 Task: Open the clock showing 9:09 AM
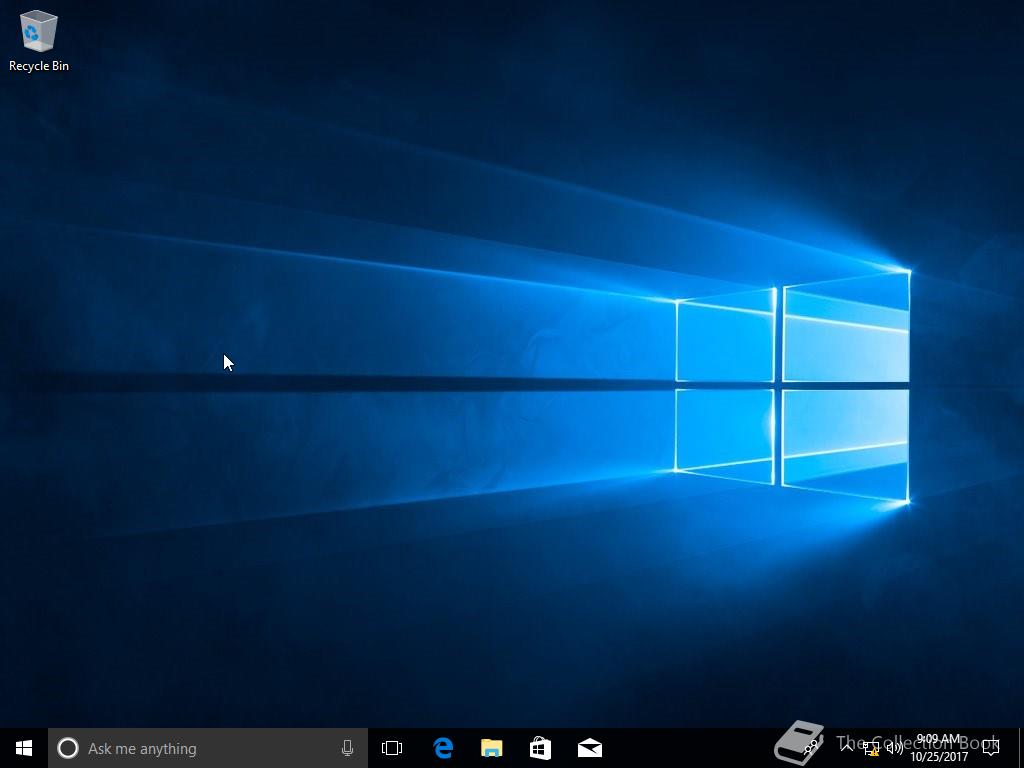pos(939,748)
